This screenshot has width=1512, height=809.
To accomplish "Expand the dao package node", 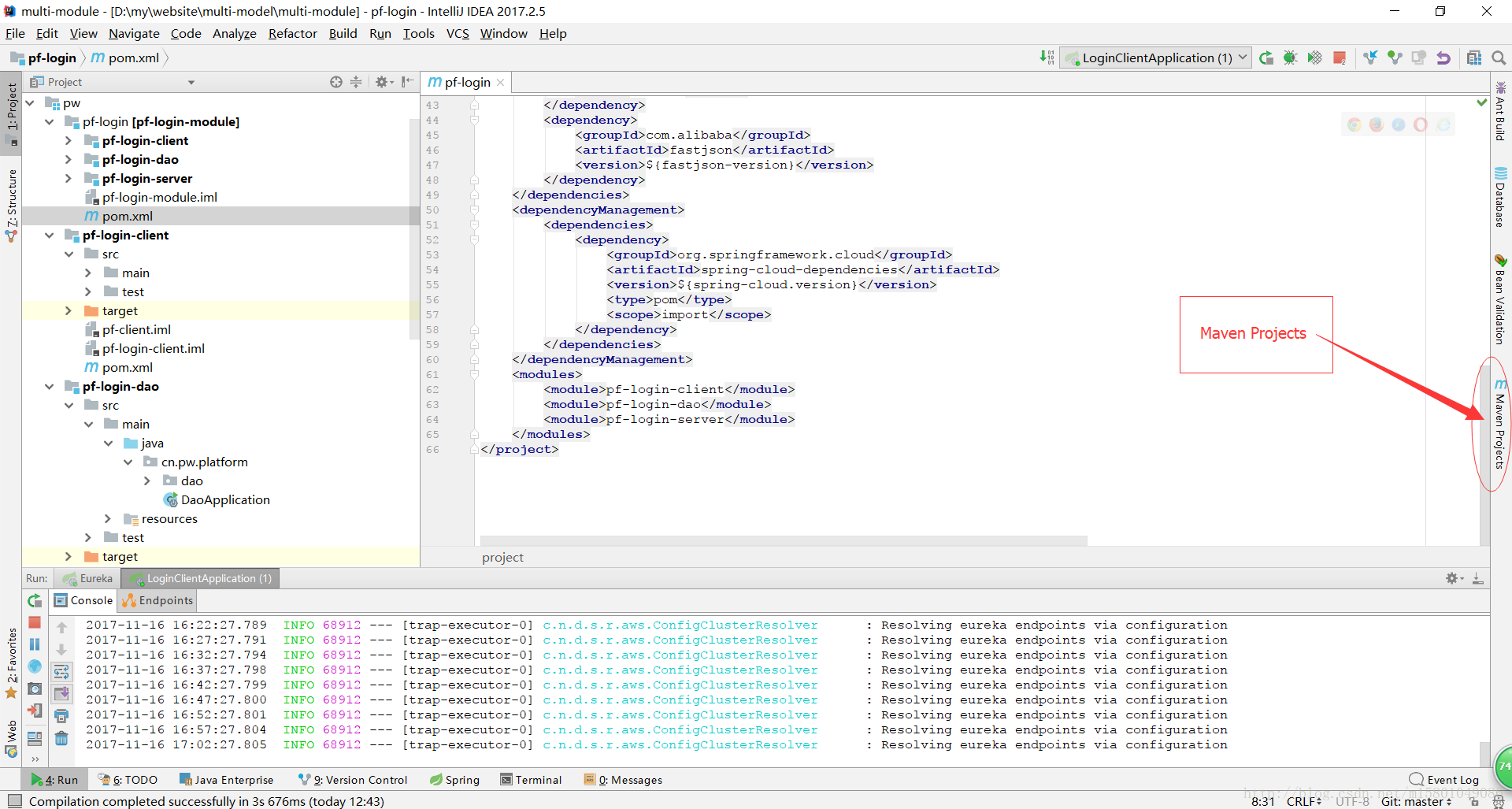I will pos(147,481).
